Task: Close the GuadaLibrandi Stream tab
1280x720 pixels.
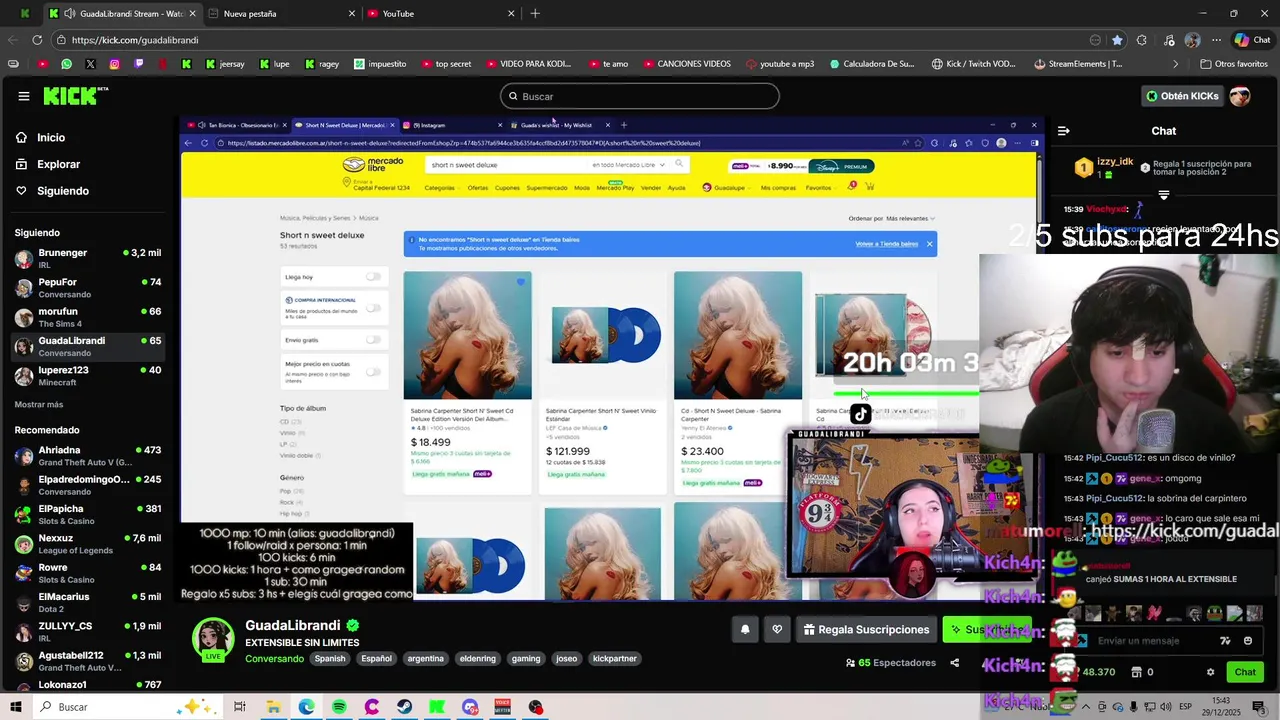Action: [192, 14]
